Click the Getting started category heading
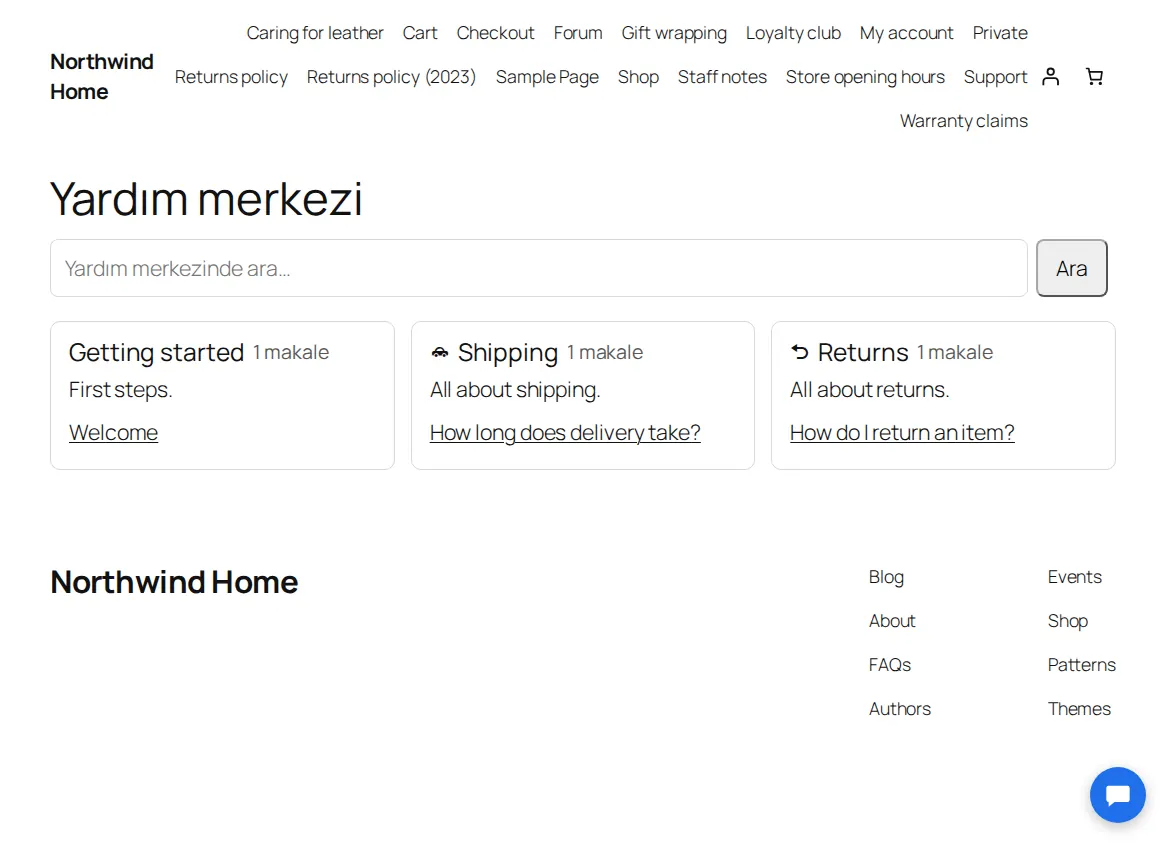 coord(156,352)
